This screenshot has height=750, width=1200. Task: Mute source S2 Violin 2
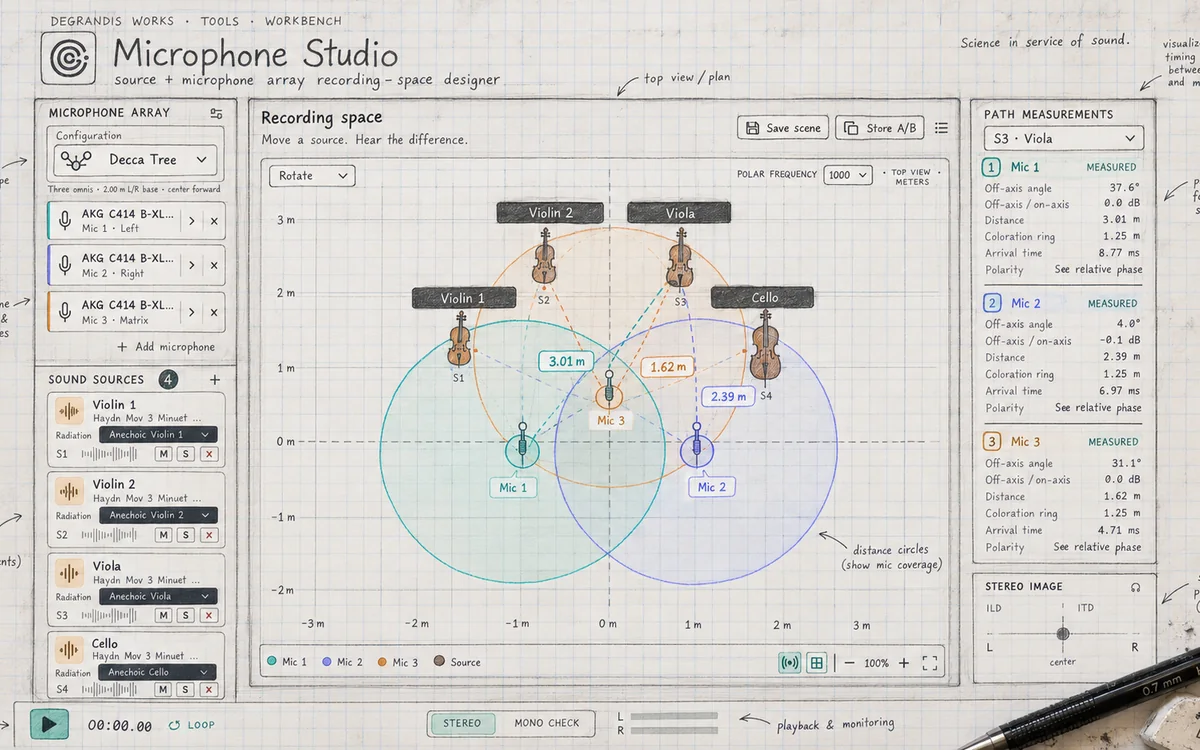coord(164,535)
